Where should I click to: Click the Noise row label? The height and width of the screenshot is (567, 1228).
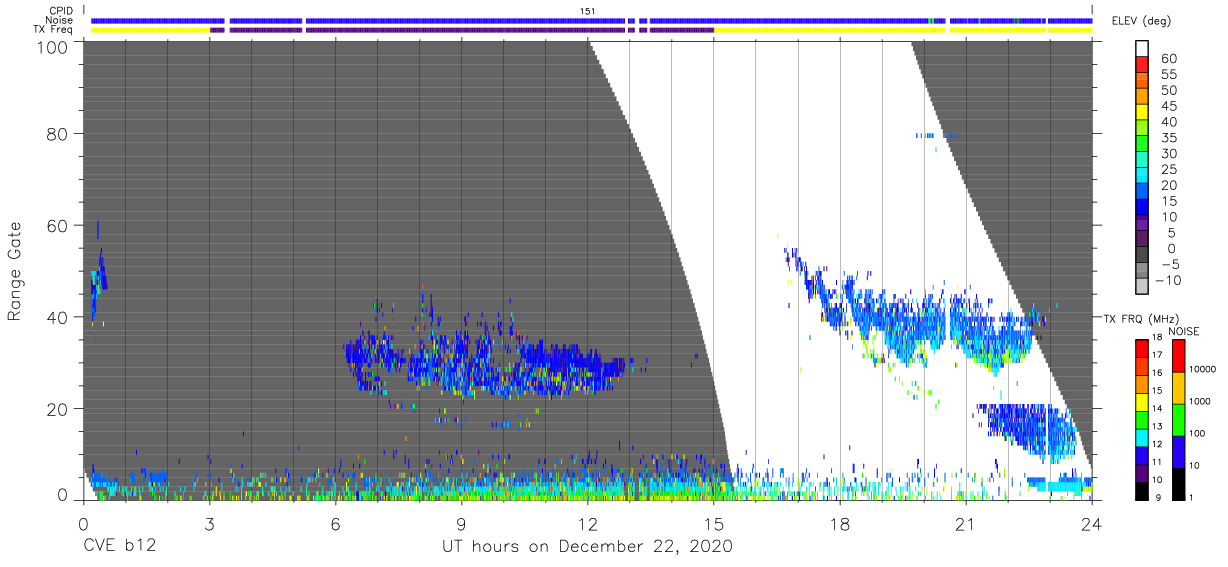pos(61,20)
